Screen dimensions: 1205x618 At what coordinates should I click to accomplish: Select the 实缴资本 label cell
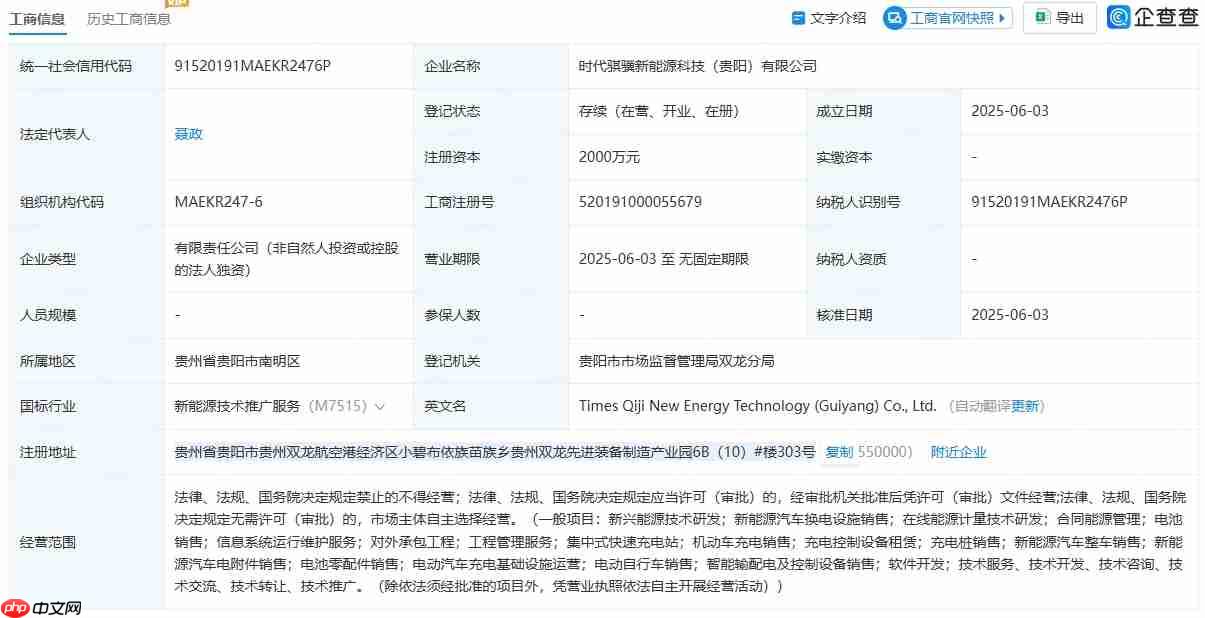pyautogui.click(x=884, y=157)
